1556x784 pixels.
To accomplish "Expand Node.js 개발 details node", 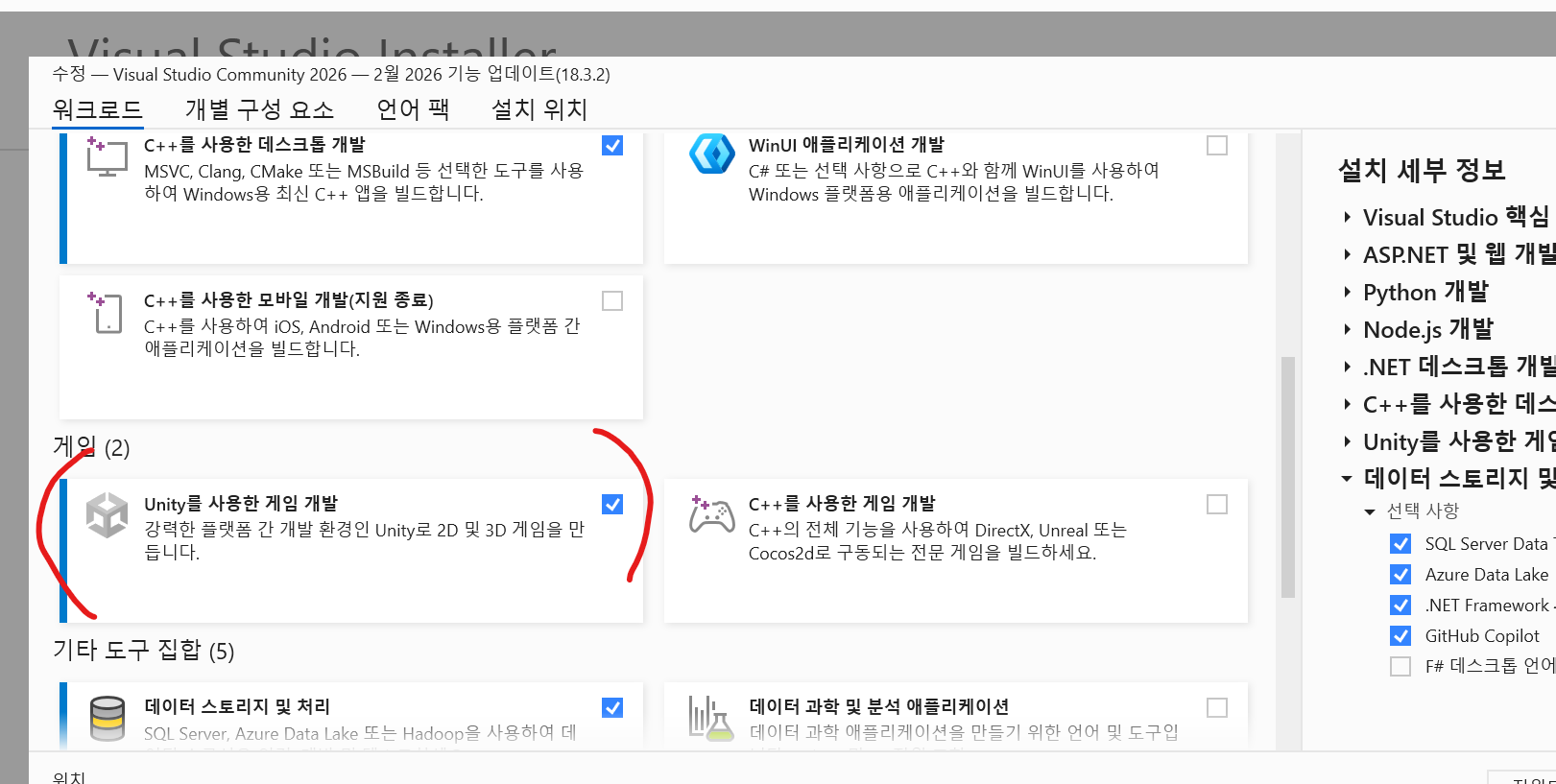I will [x=1348, y=330].
